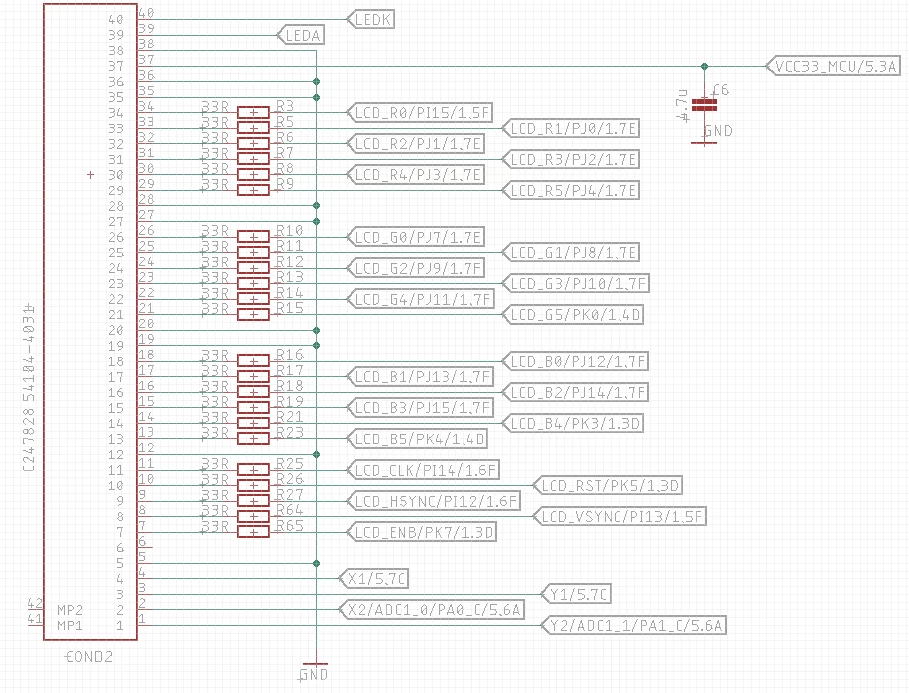The height and width of the screenshot is (693, 909).
Task: Select resistor R26 symbol
Action: click(253, 486)
